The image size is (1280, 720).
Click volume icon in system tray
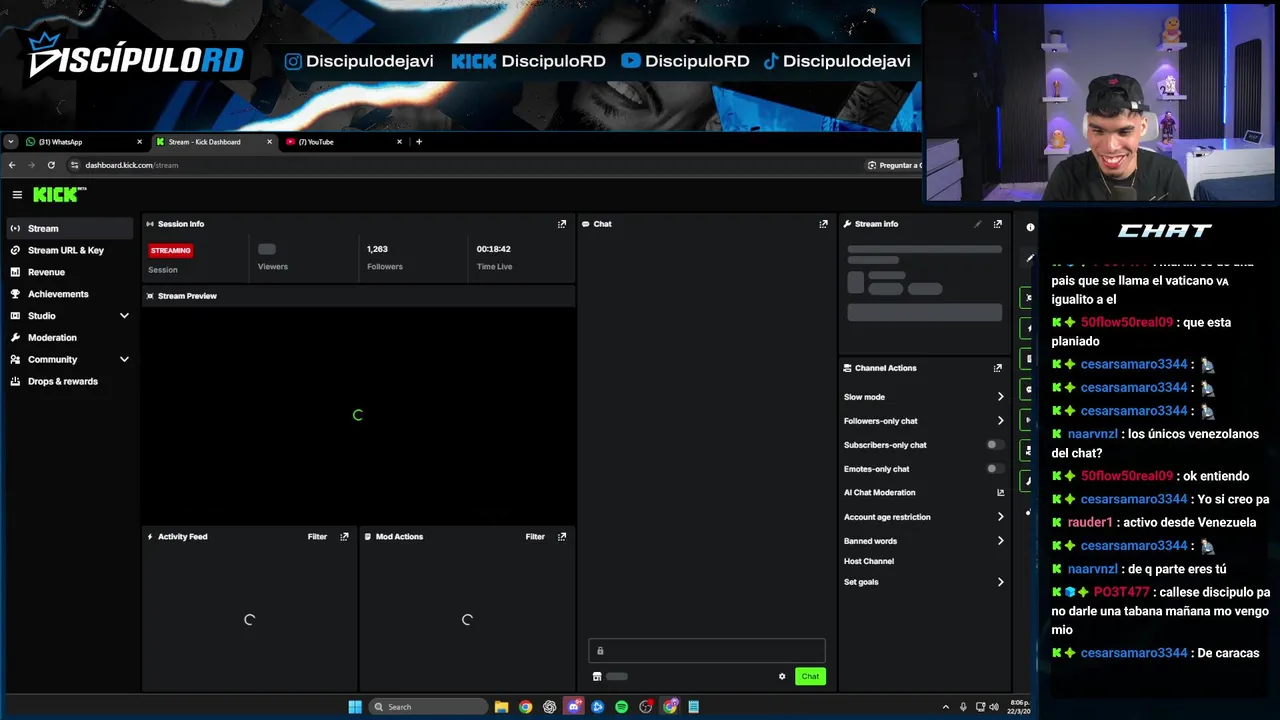click(x=993, y=707)
